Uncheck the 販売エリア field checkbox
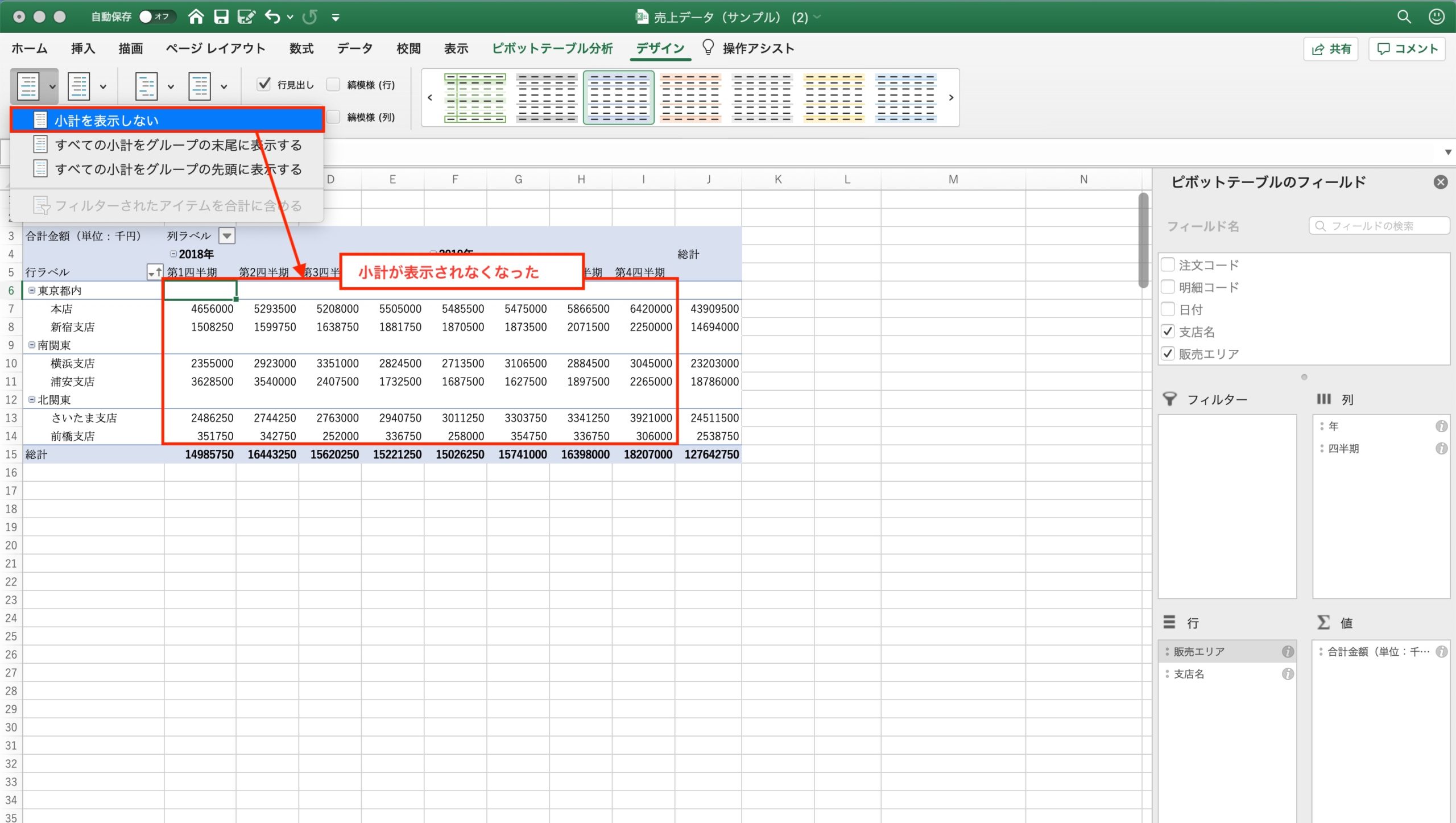This screenshot has width=1456, height=823. click(x=1168, y=353)
